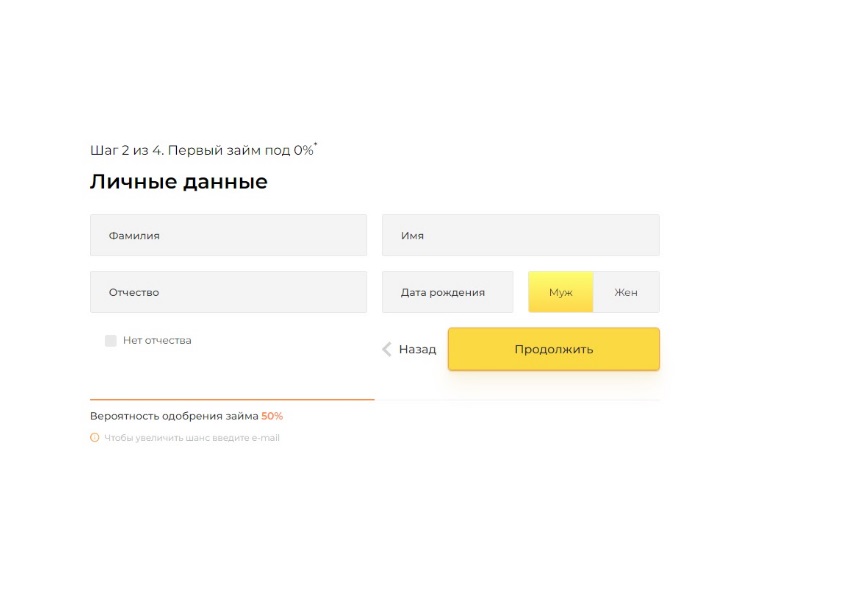Open the 'Дата рождения' date field
Screen dimensions: 858x599
pyautogui.click(x=448, y=292)
